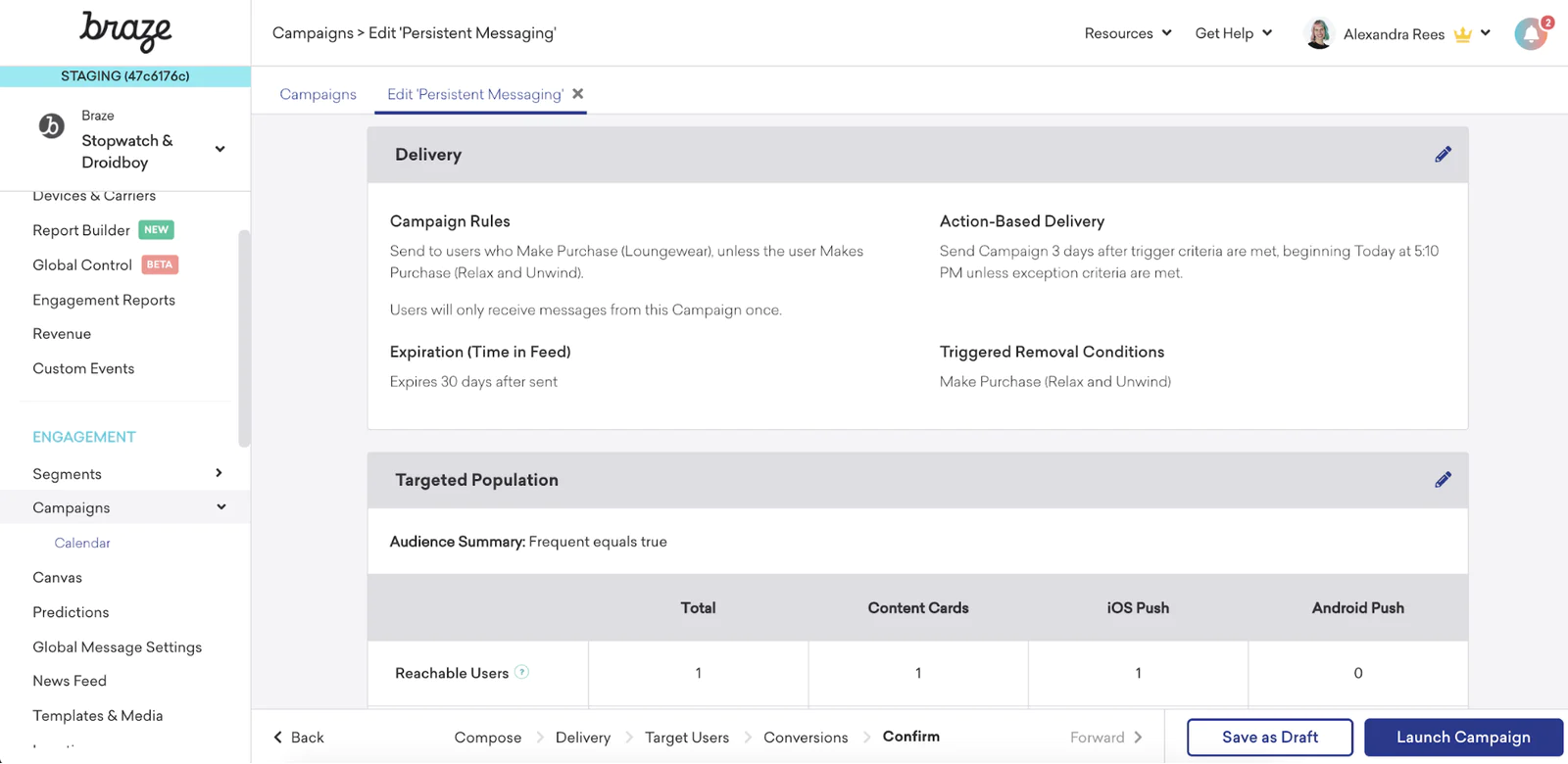Collapse the Campaigns sidebar section
1568x764 pixels.
point(221,507)
